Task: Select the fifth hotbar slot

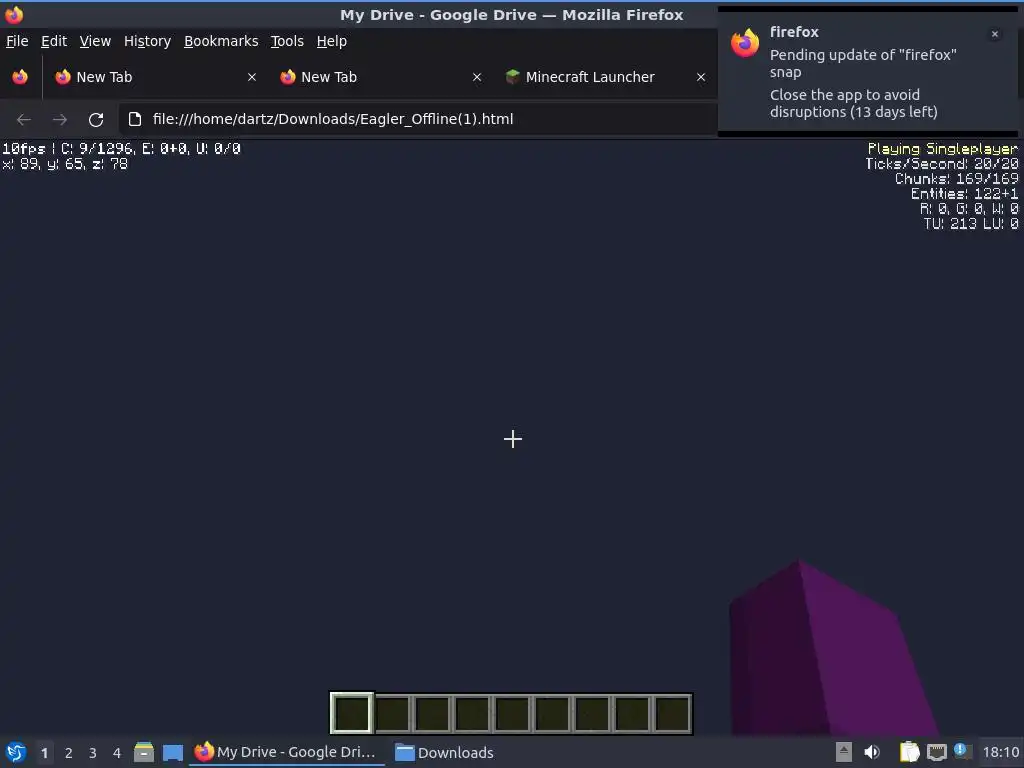Action: (512, 713)
